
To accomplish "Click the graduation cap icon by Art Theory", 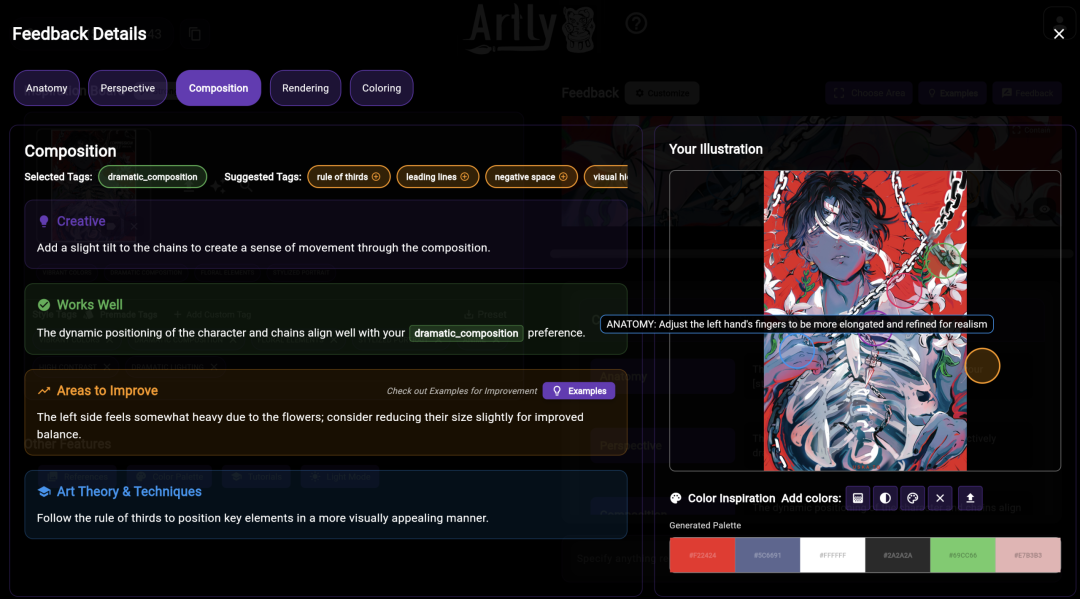I will tap(44, 492).
